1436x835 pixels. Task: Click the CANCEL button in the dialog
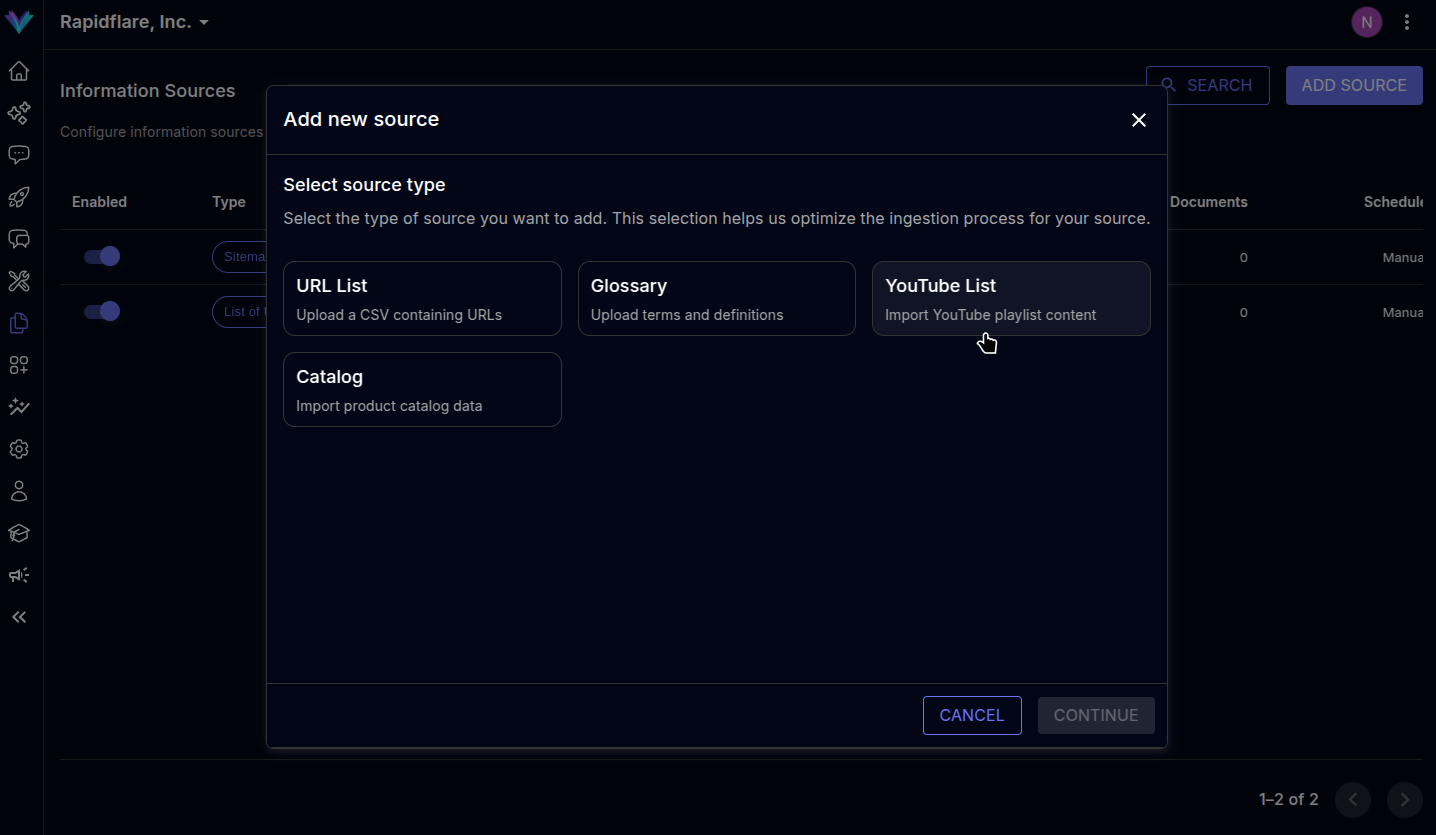pos(971,715)
